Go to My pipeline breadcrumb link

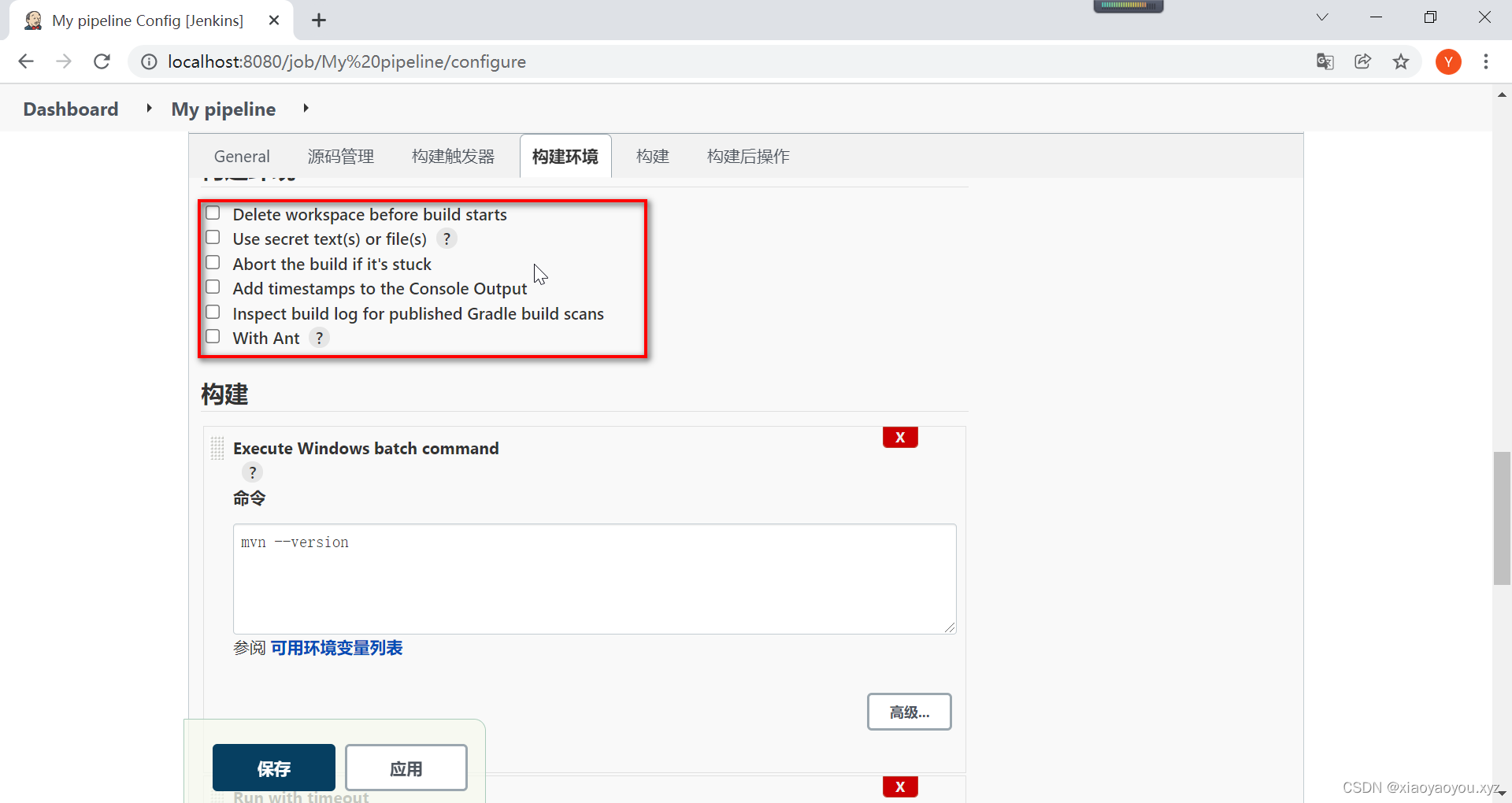(x=224, y=109)
